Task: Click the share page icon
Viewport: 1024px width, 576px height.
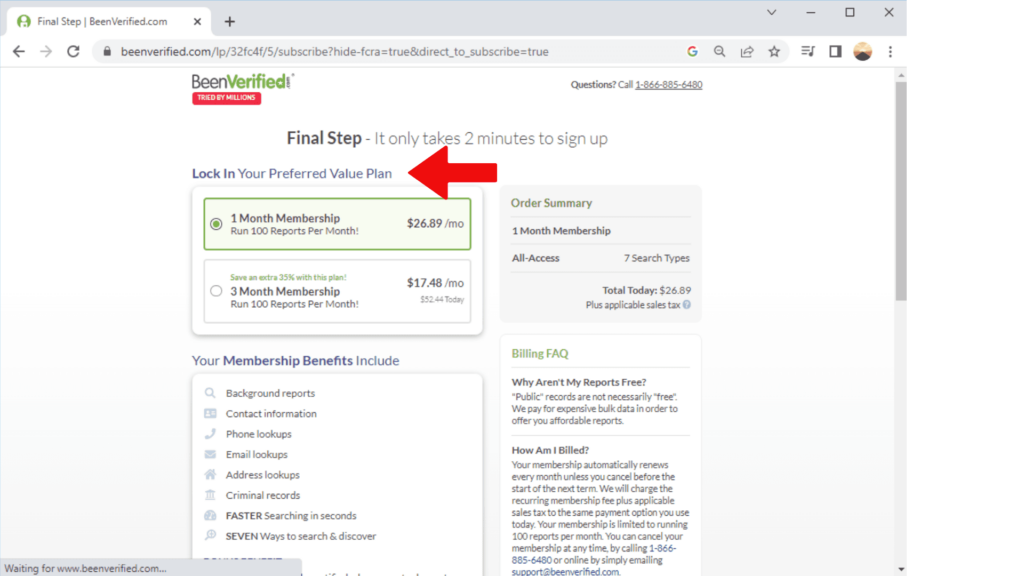Action: [x=747, y=52]
